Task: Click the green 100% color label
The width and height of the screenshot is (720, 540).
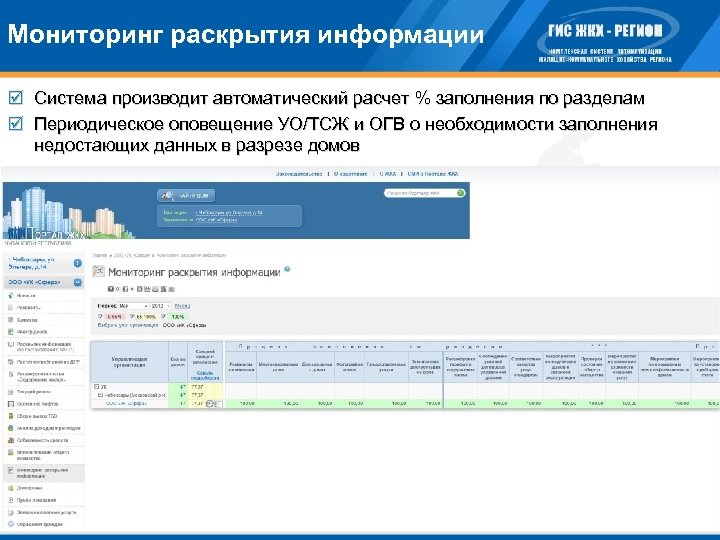Action: [x=178, y=317]
